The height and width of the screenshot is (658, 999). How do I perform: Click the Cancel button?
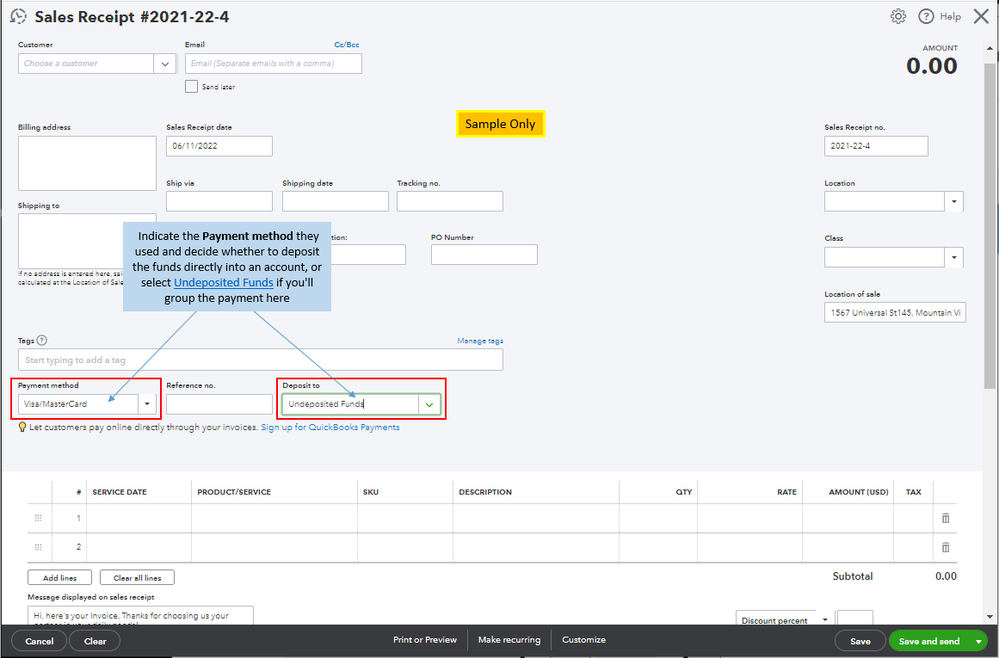[40, 641]
